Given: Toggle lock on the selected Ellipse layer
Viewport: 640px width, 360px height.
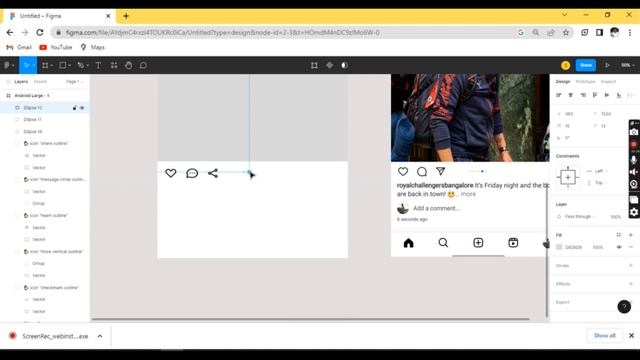Looking at the screenshot, I should pyautogui.click(x=75, y=108).
